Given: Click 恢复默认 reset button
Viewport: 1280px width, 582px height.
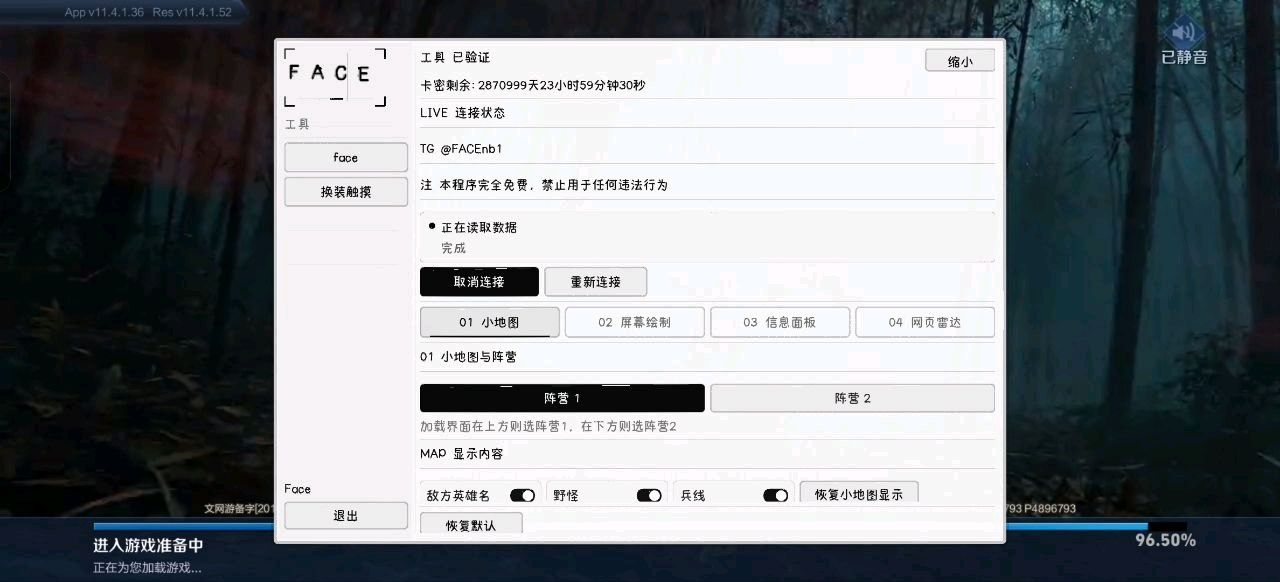Looking at the screenshot, I should click(471, 524).
